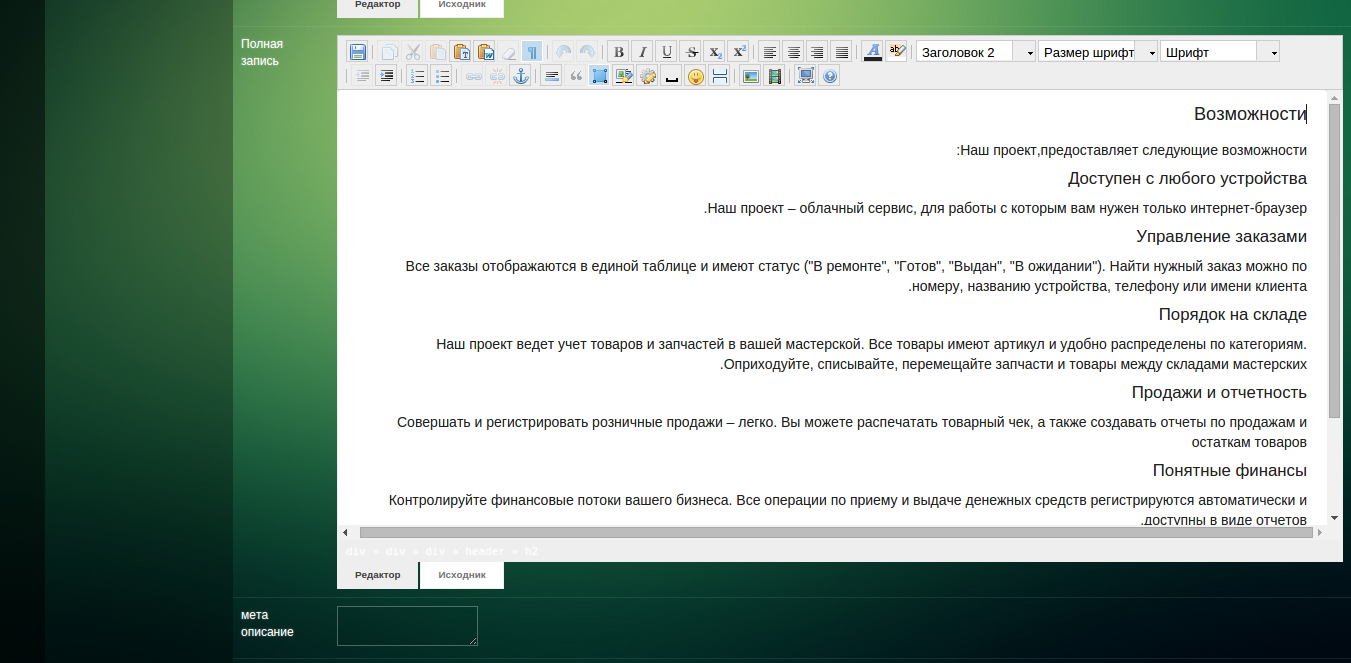The image size is (1351, 663).
Task: Maximize the editor to fullscreen
Action: [x=805, y=76]
